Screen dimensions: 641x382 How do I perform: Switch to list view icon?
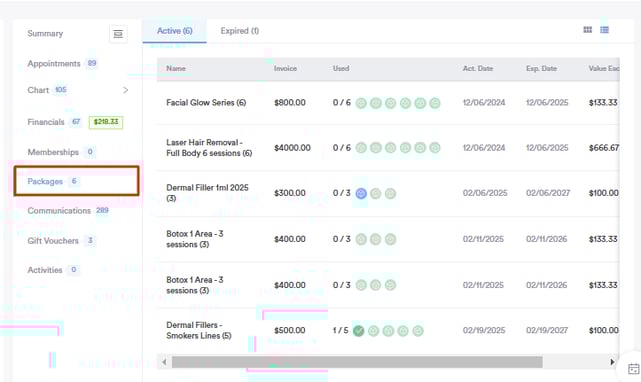click(604, 30)
